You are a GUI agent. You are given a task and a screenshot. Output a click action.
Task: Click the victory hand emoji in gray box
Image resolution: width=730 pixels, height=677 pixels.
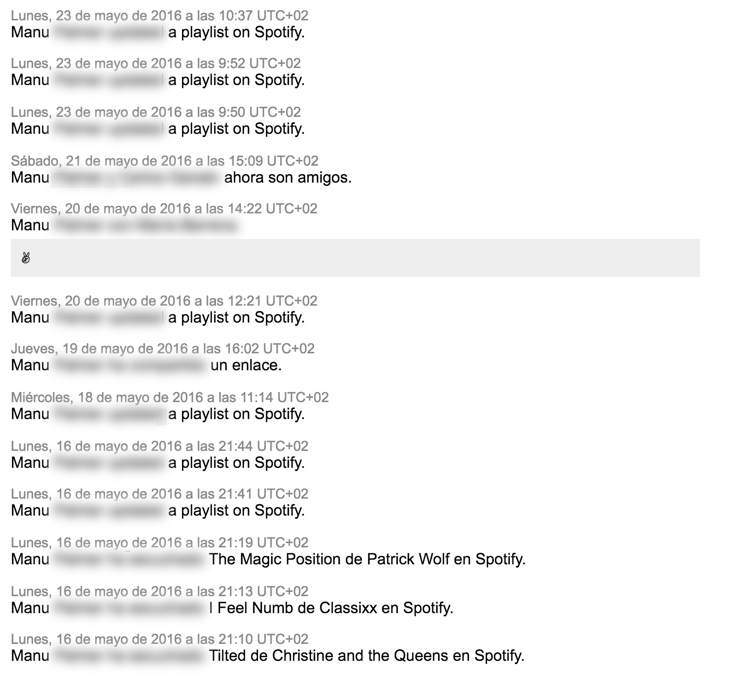(x=26, y=257)
